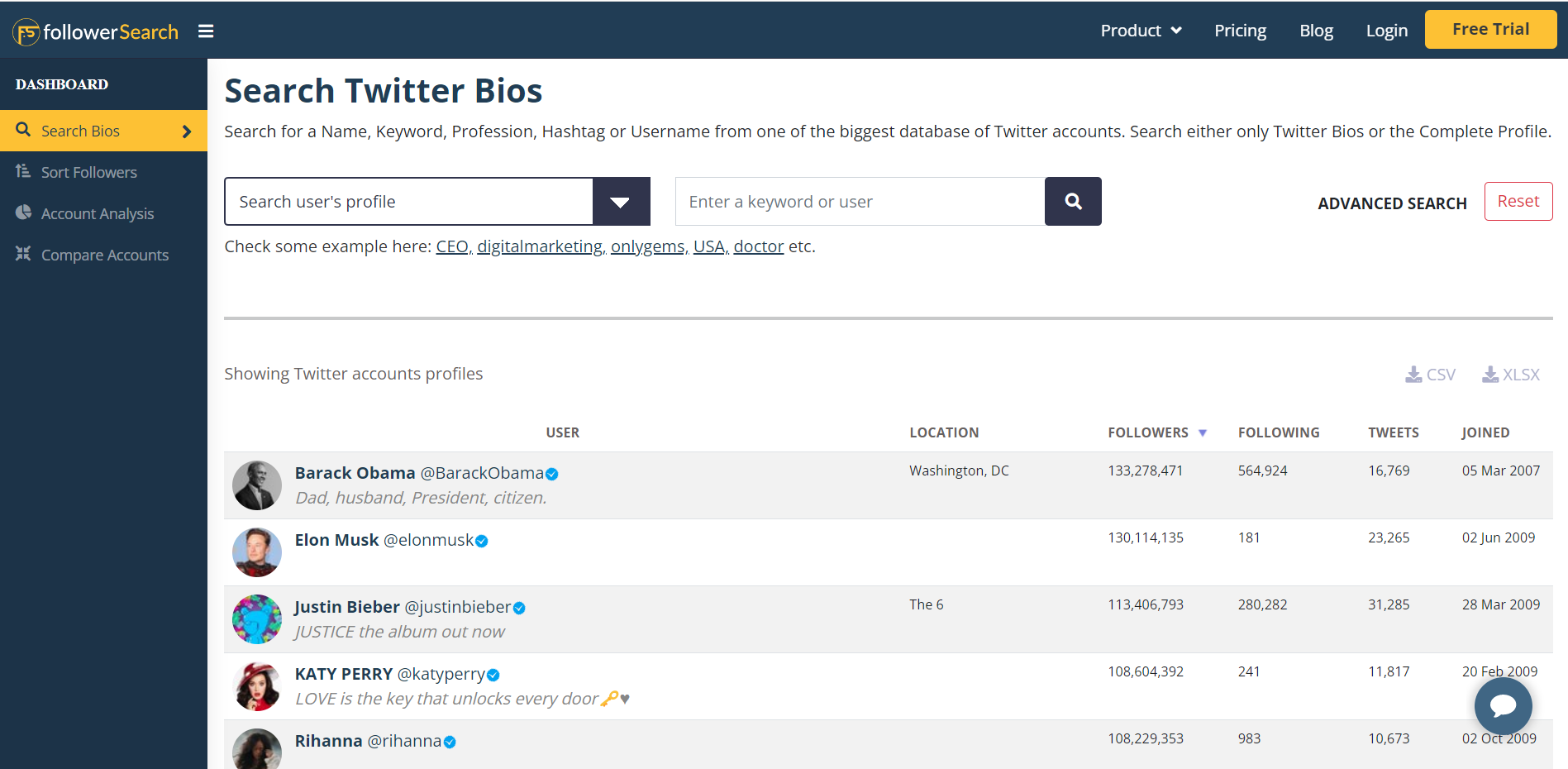Viewport: 1568px width, 769px height.
Task: Click the hamburger menu icon
Action: point(206,31)
